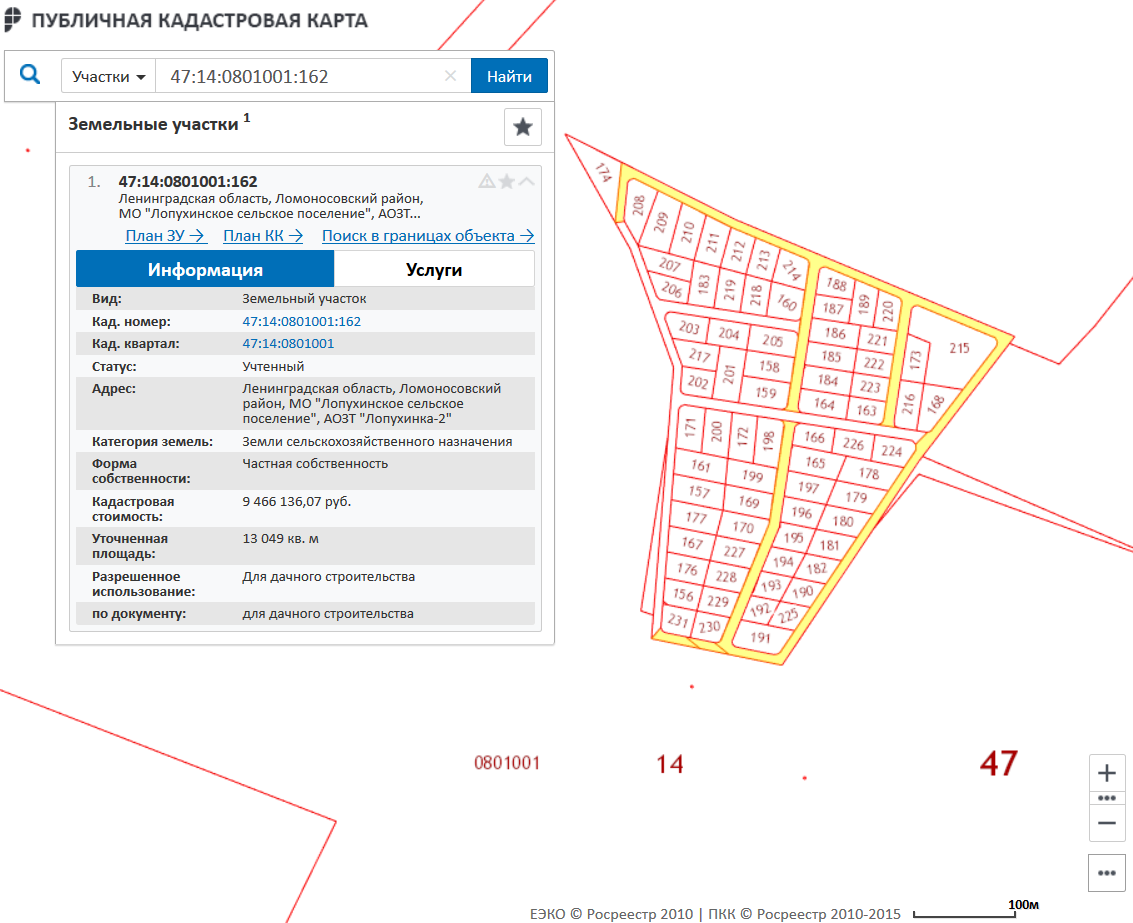
Task: Click the cadastral value 9 466 136,07 руб.
Action: (296, 502)
